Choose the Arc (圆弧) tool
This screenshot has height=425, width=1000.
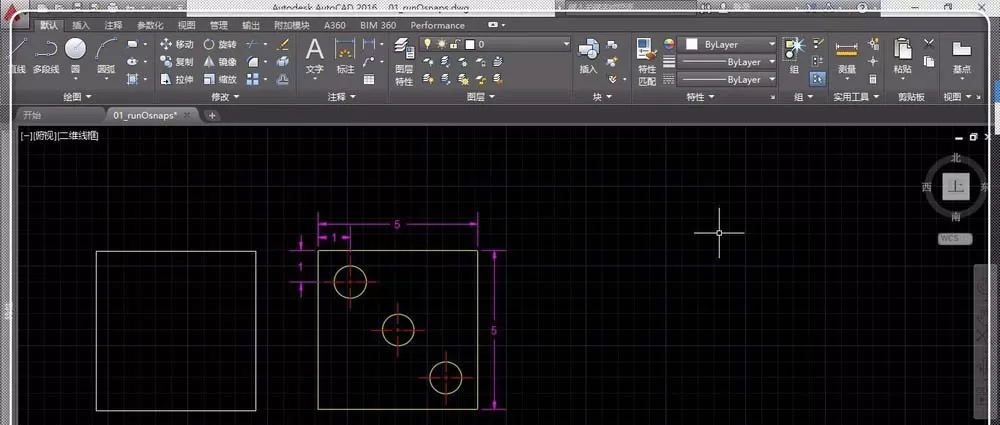point(106,56)
